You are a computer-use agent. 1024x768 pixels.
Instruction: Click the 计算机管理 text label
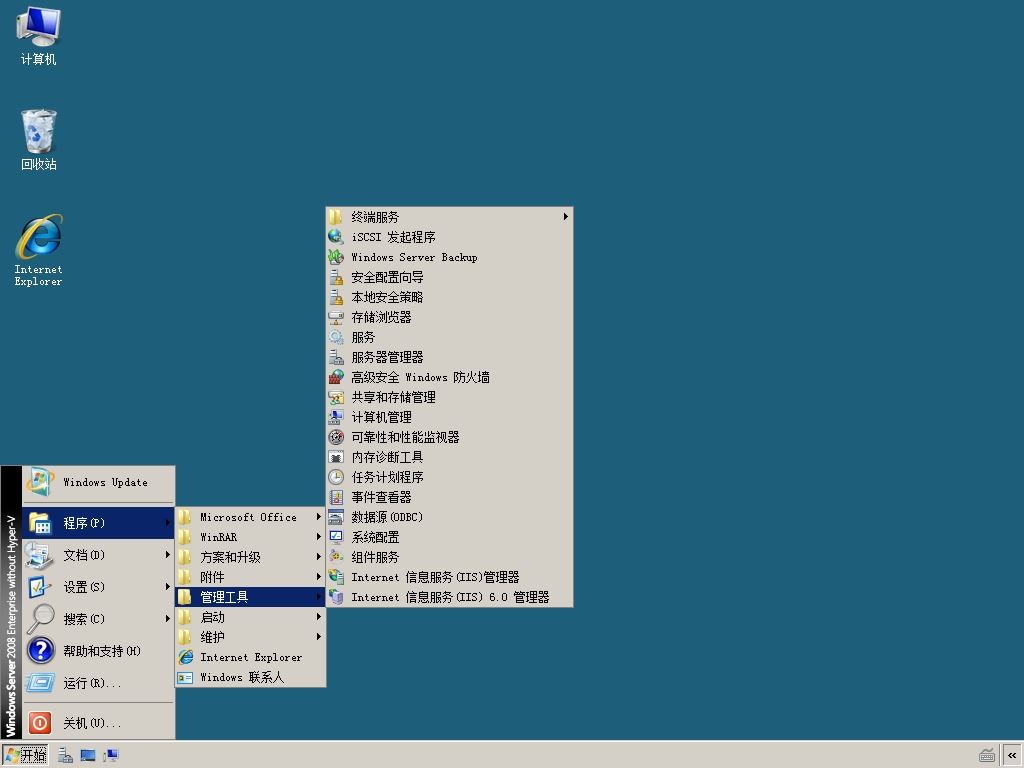tap(381, 417)
